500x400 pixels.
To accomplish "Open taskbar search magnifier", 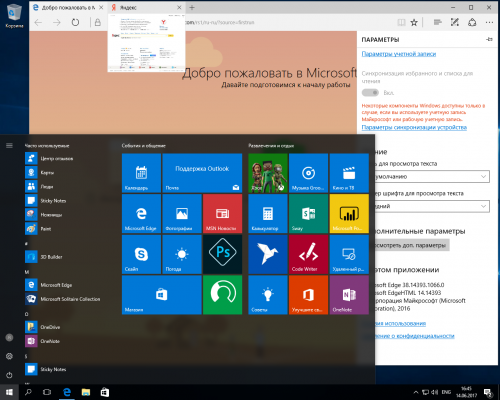I will 28,392.
